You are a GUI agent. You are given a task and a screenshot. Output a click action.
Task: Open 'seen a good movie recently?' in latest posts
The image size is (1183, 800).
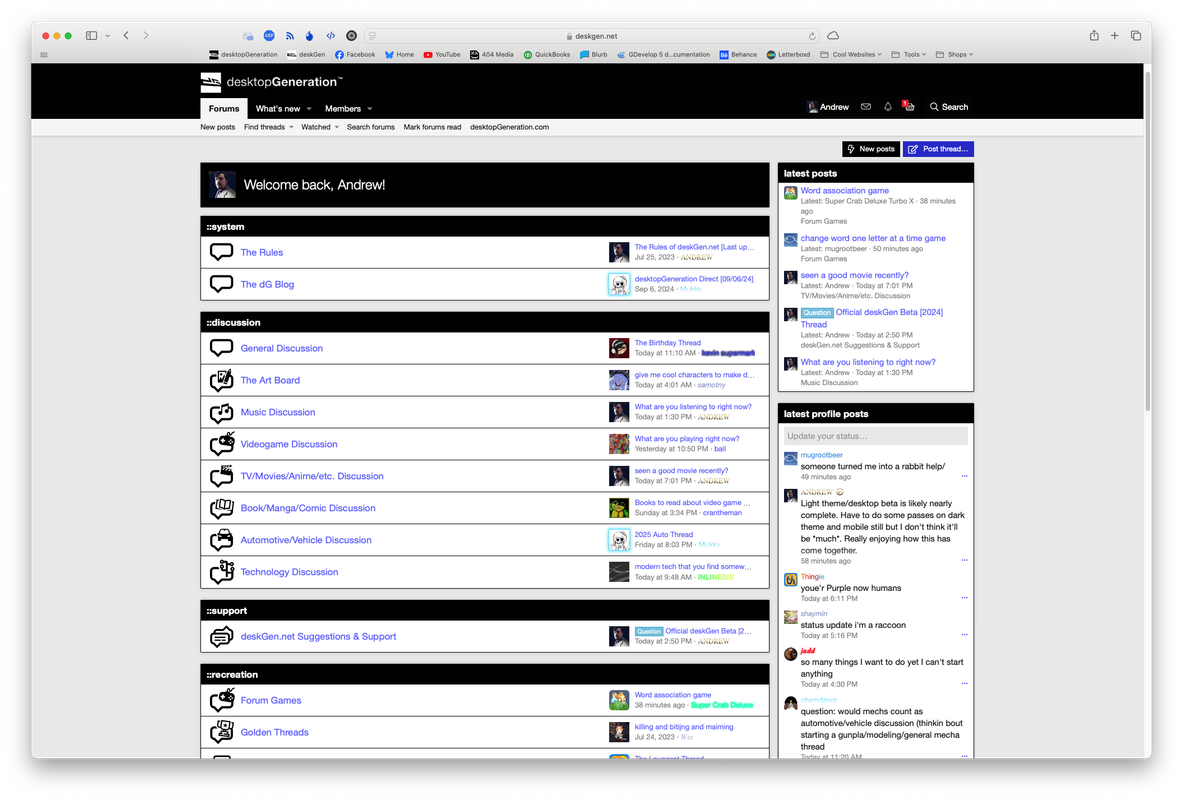tap(854, 275)
